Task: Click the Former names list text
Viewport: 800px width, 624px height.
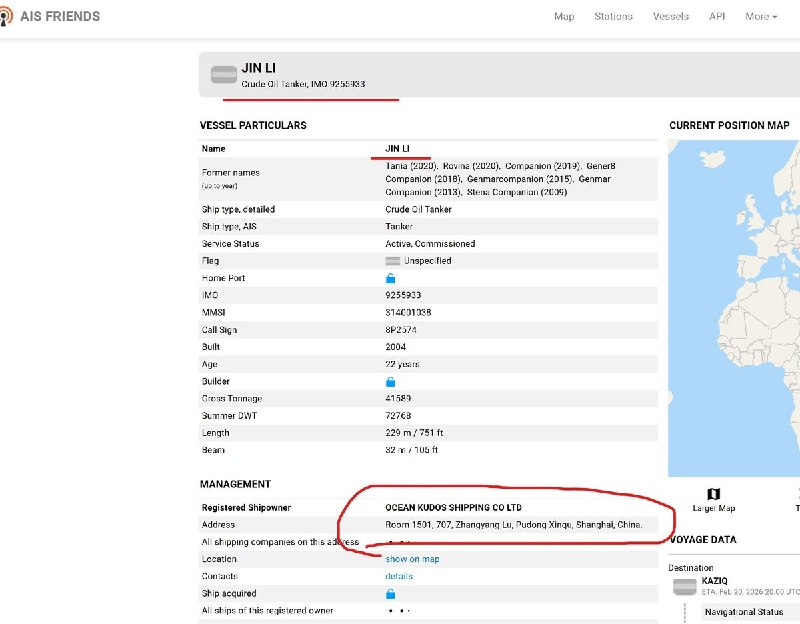Action: [x=501, y=179]
